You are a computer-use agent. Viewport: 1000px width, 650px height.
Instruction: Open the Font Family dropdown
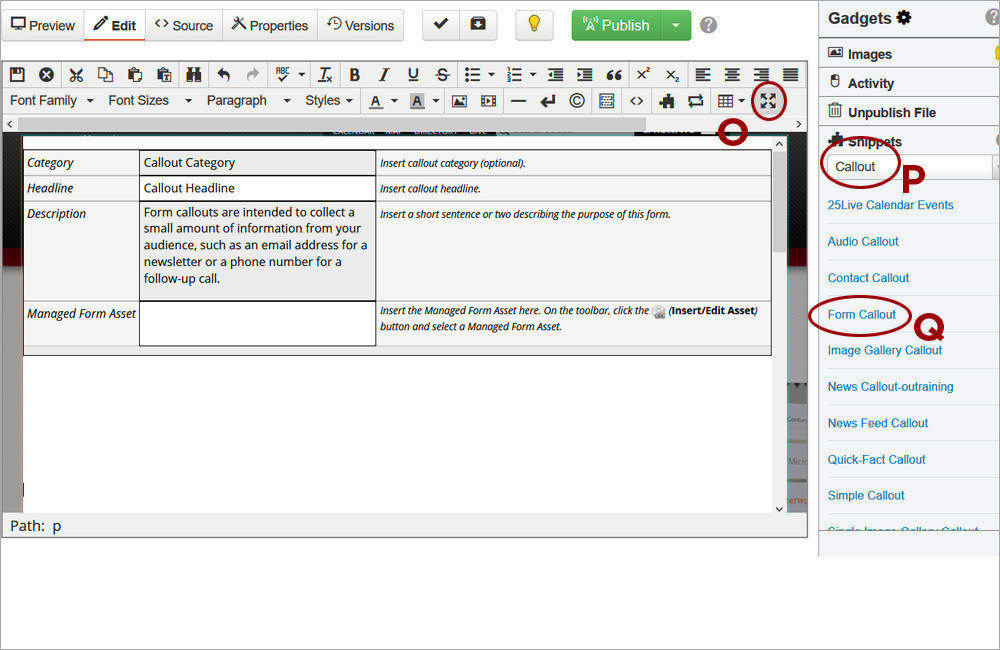pos(52,100)
